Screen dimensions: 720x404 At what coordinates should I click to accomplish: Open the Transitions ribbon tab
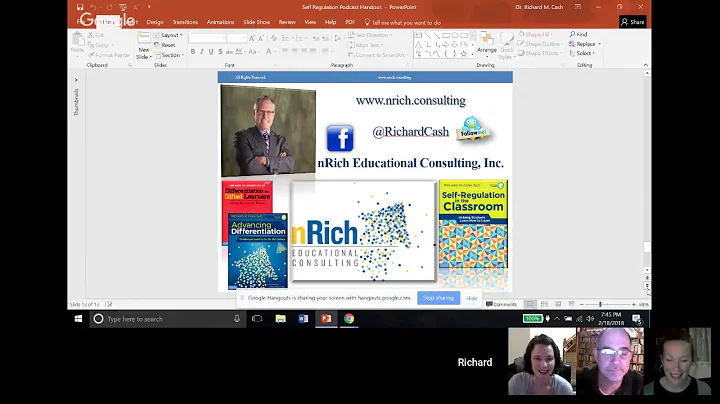[185, 22]
